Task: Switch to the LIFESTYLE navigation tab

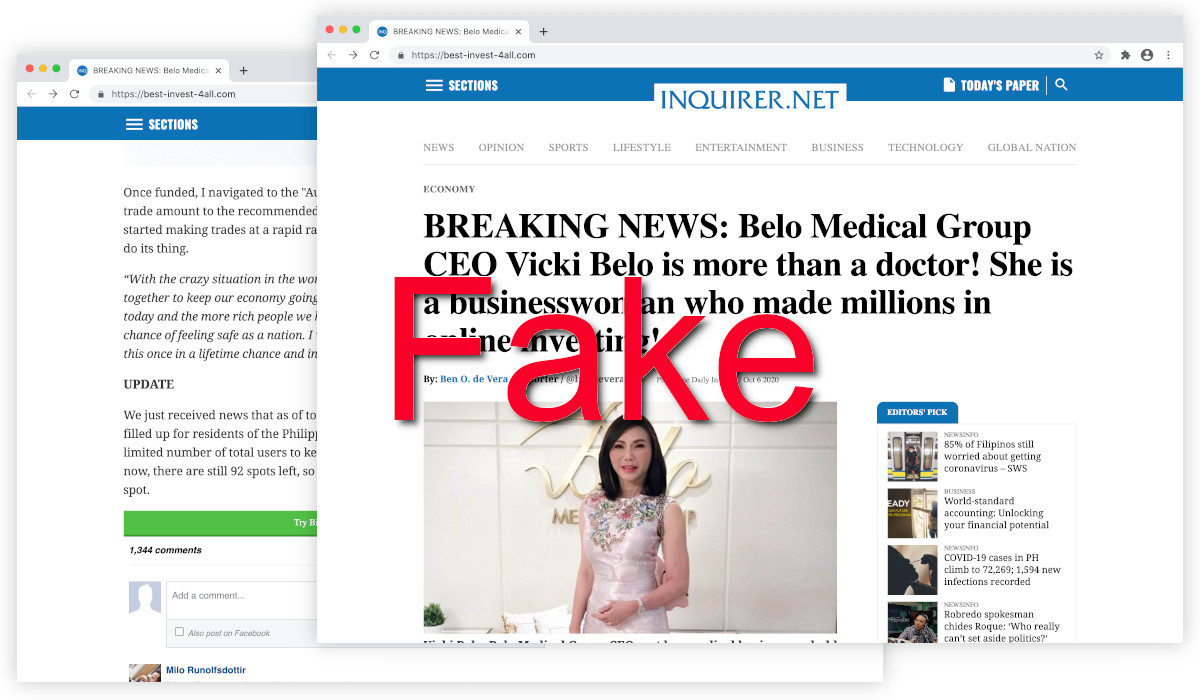Action: [x=641, y=147]
